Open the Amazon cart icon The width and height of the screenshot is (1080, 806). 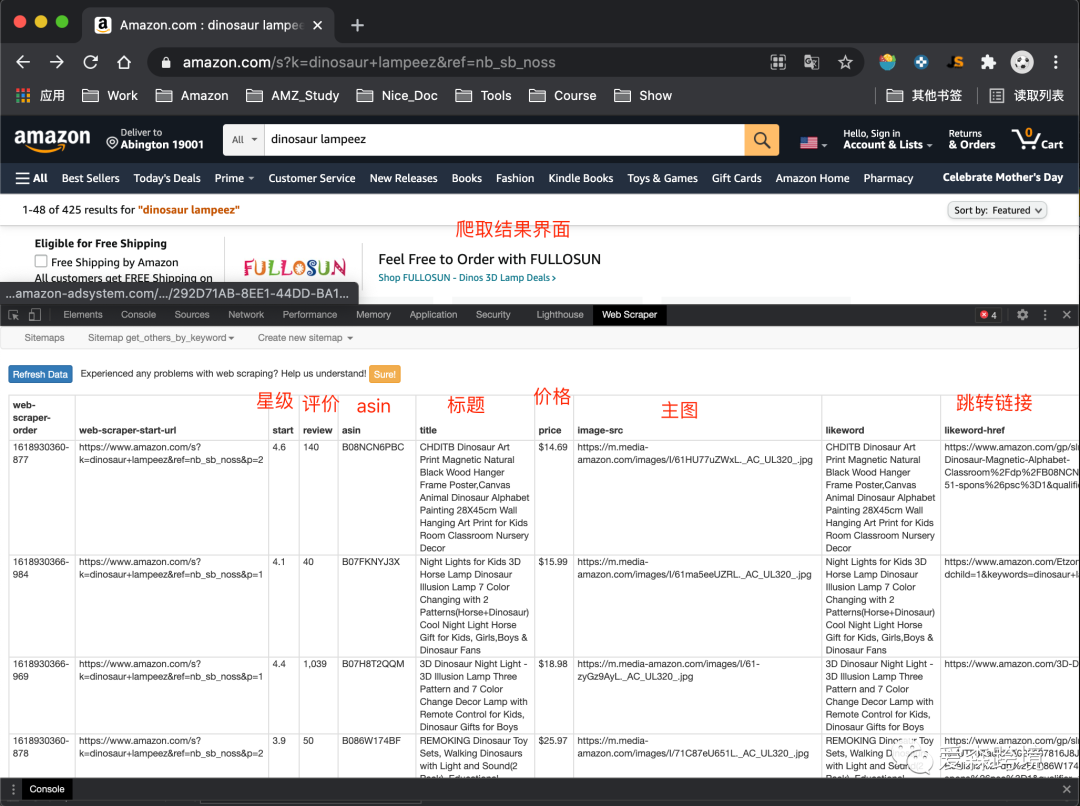(1037, 139)
